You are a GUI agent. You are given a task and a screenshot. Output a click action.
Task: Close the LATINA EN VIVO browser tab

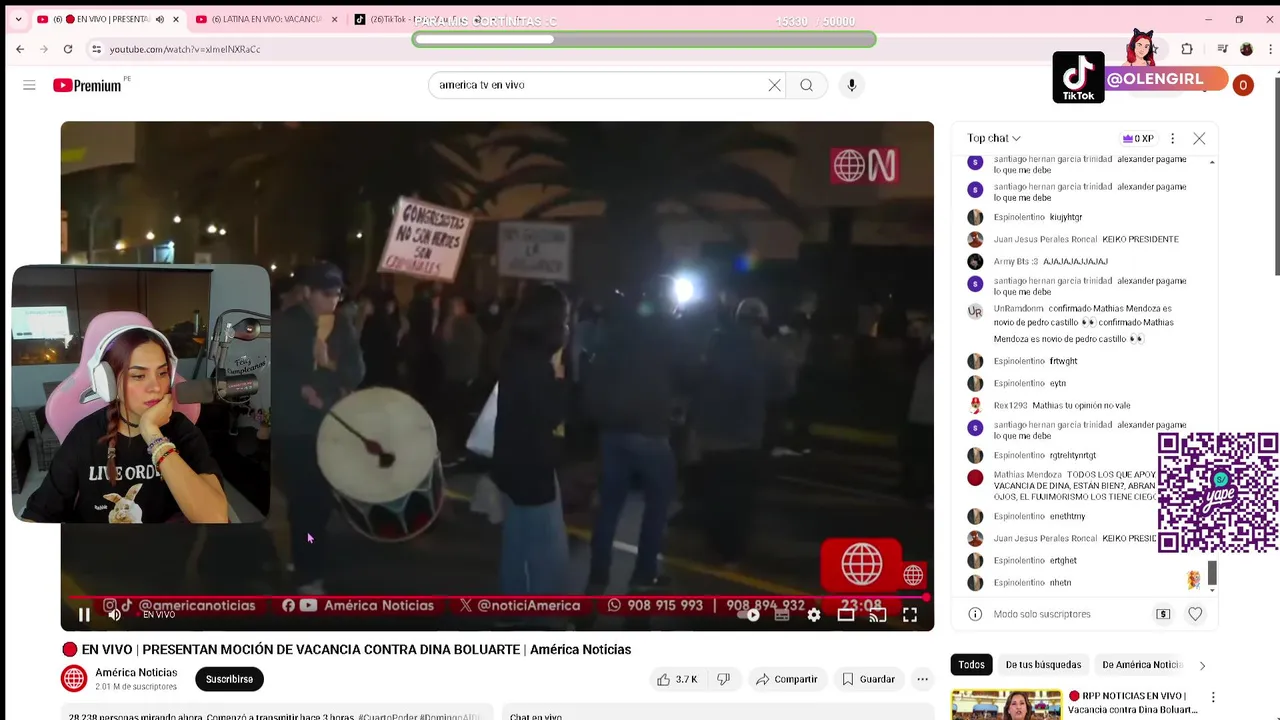tap(334, 19)
